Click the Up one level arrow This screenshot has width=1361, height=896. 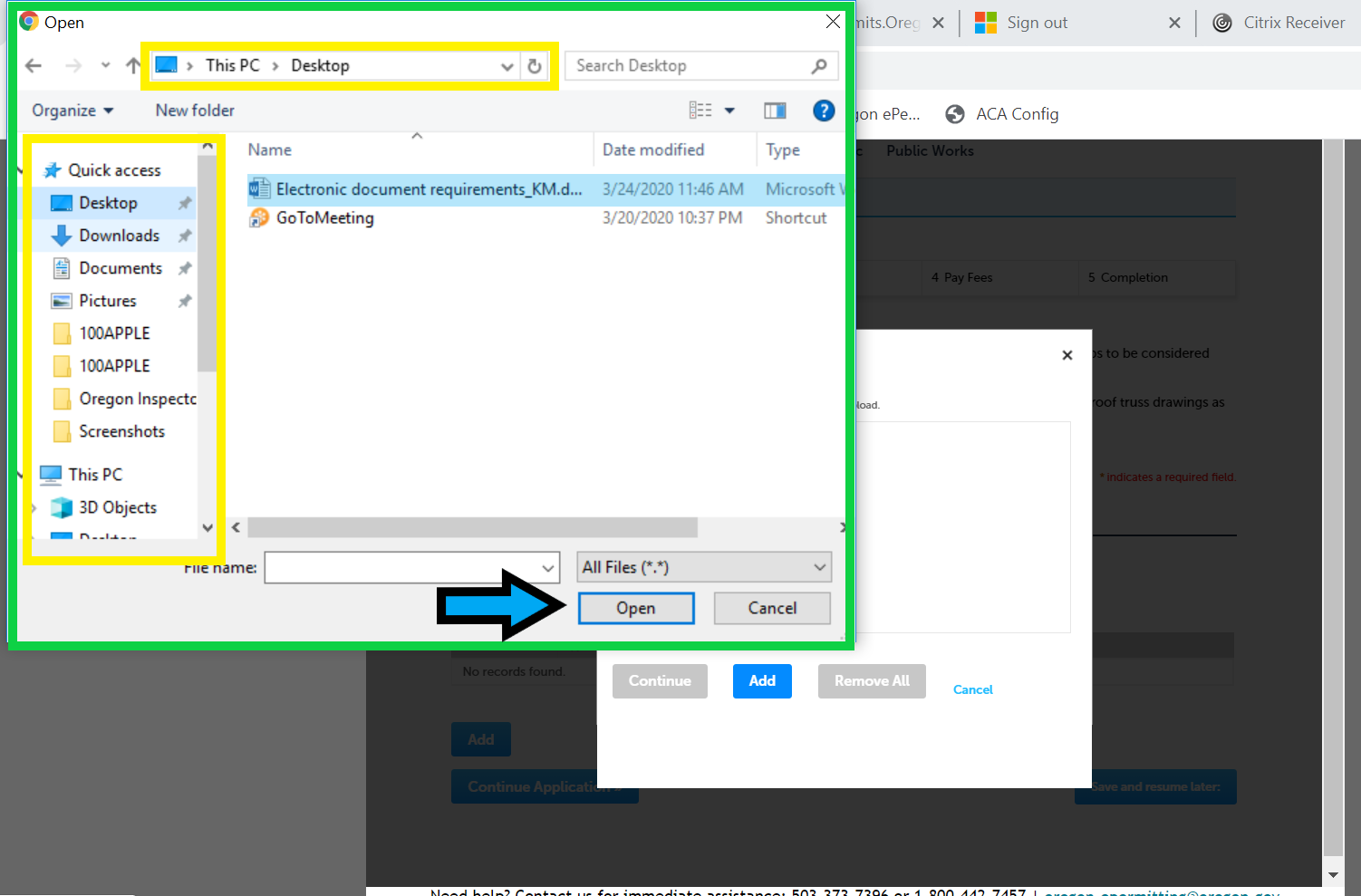tap(133, 66)
